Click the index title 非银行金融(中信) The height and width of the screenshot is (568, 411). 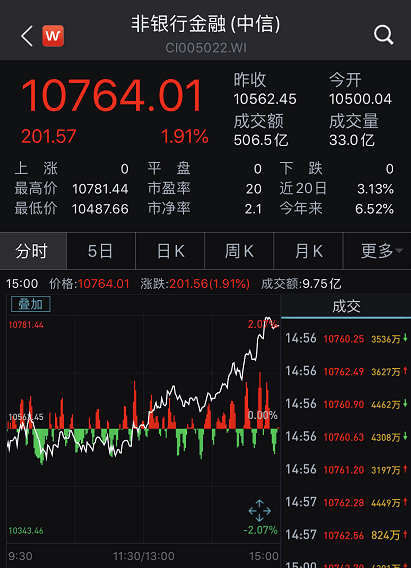pyautogui.click(x=206, y=24)
